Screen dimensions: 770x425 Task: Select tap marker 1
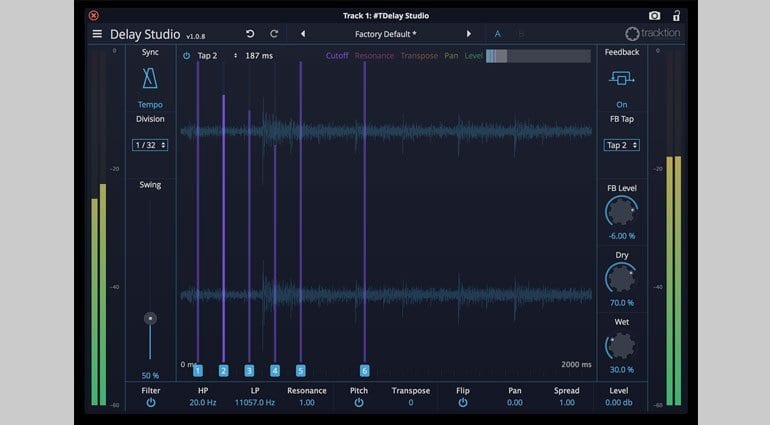(x=198, y=370)
